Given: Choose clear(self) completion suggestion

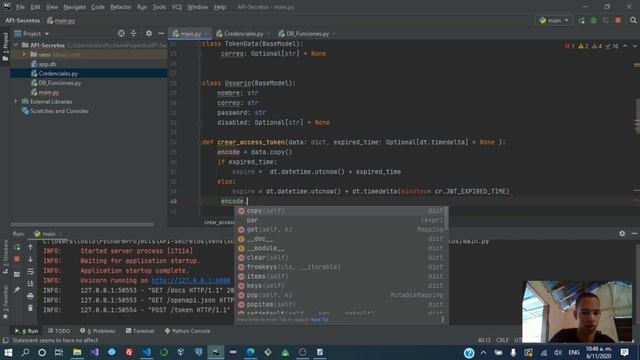Looking at the screenshot, I should [x=340, y=258].
